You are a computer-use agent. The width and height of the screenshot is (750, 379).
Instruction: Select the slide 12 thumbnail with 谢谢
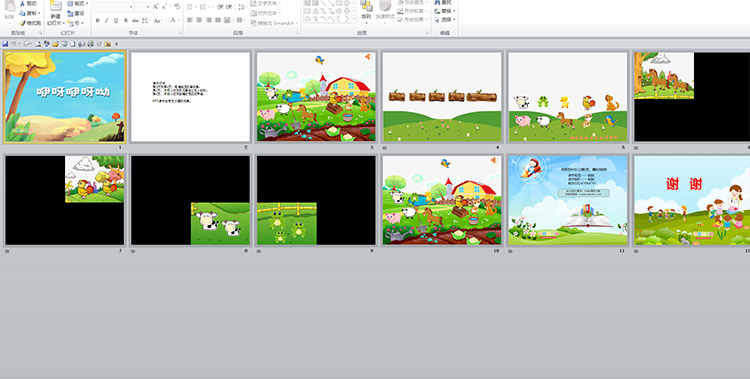pyautogui.click(x=692, y=200)
